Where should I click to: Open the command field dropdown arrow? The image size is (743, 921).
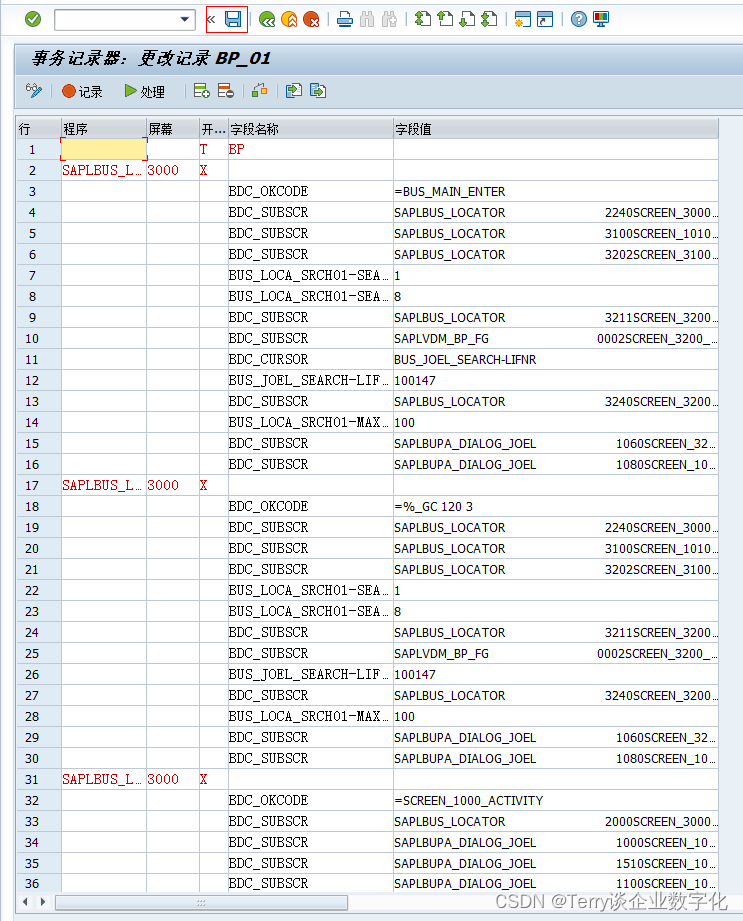[x=185, y=19]
